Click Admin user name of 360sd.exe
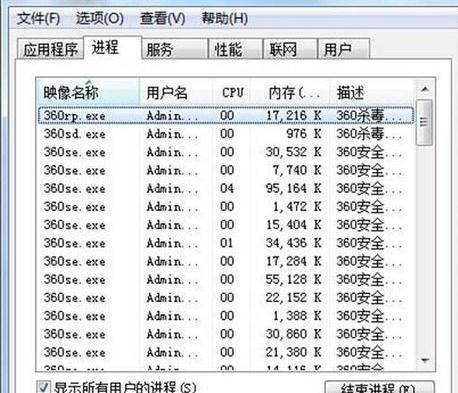Image resolution: width=458 pixels, height=393 pixels. (x=172, y=134)
